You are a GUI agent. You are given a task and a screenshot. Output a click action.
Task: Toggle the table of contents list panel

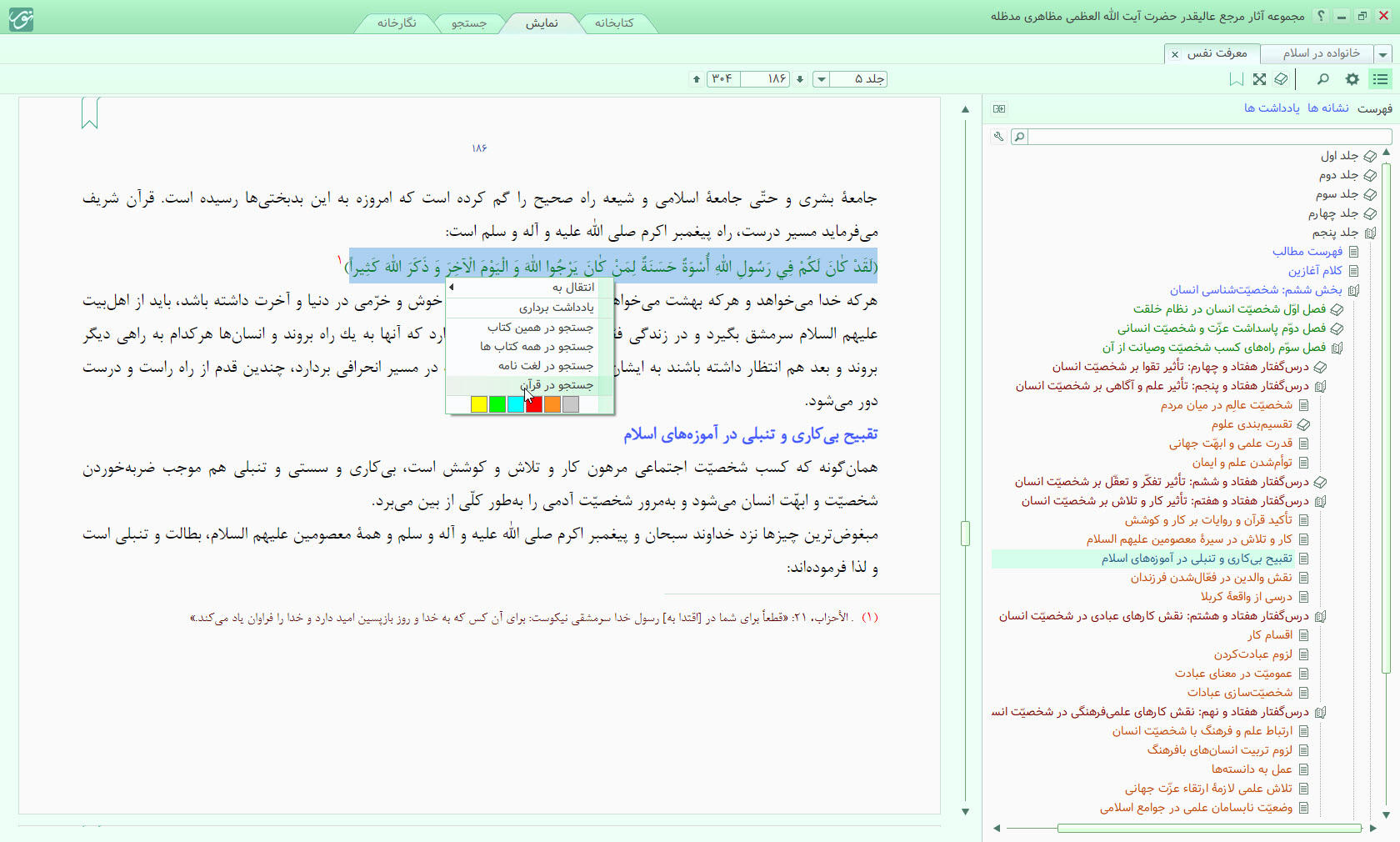tap(1380, 79)
